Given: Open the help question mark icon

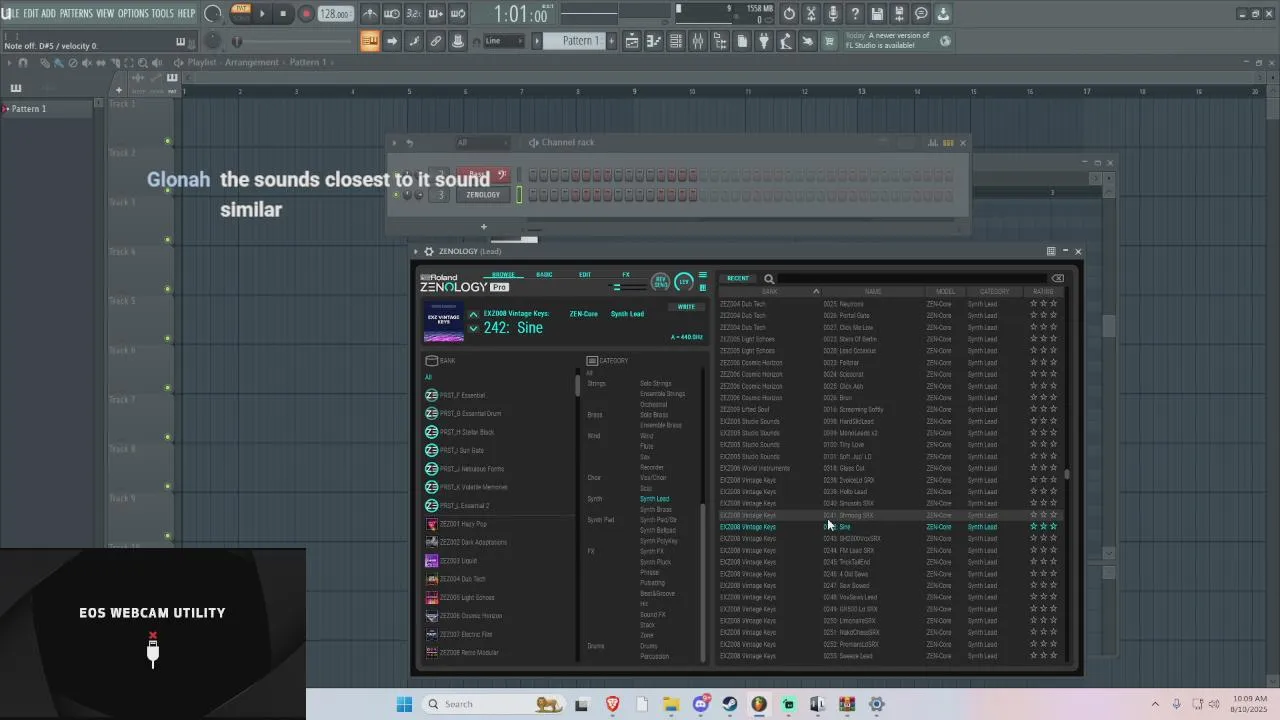Looking at the screenshot, I should point(855,14).
